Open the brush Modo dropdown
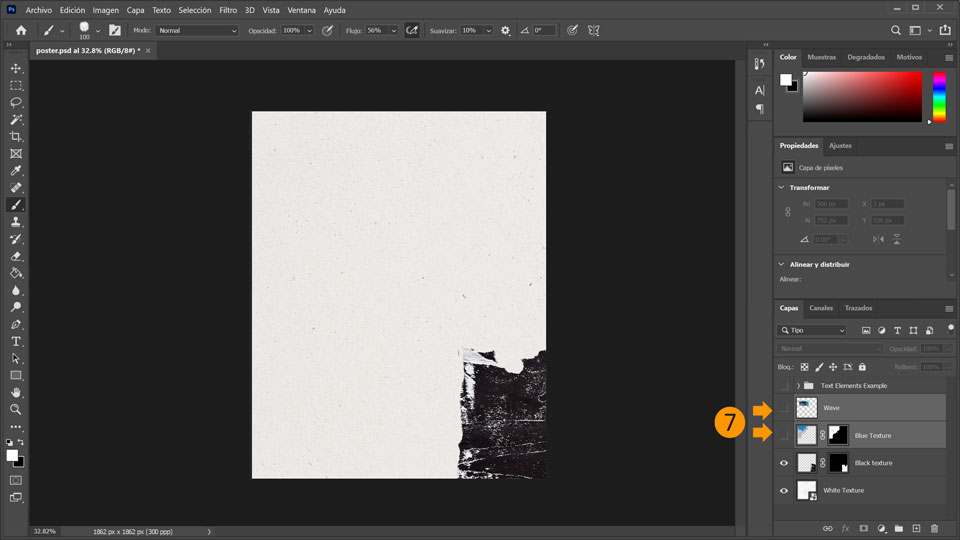 click(x=197, y=31)
